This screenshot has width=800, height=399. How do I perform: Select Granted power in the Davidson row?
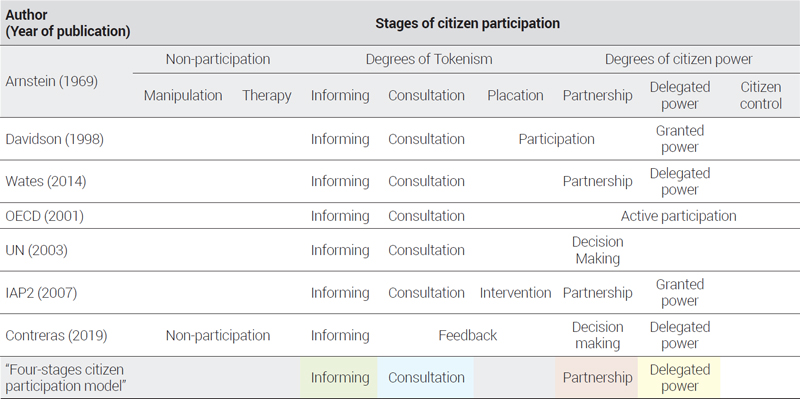tap(680, 139)
